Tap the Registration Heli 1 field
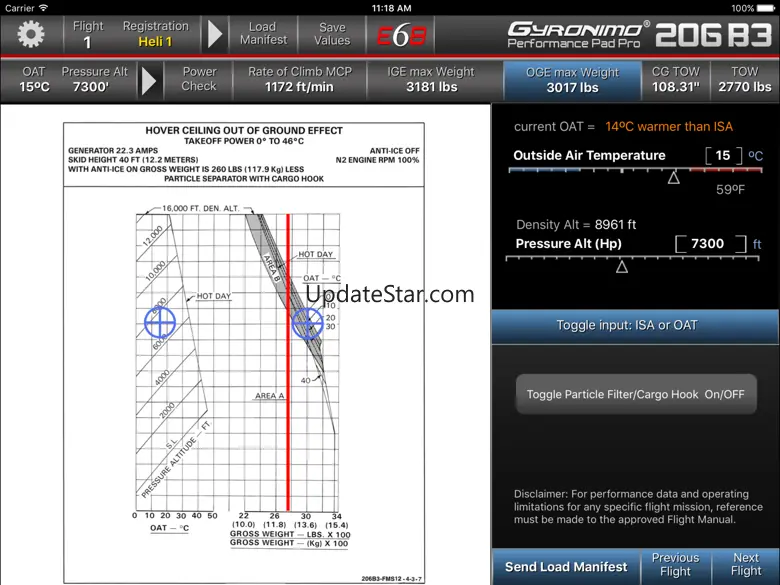 click(155, 34)
